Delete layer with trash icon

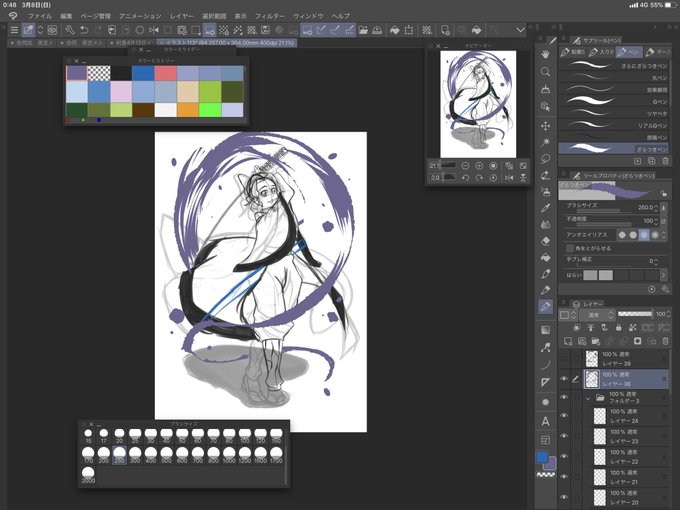[x=665, y=341]
